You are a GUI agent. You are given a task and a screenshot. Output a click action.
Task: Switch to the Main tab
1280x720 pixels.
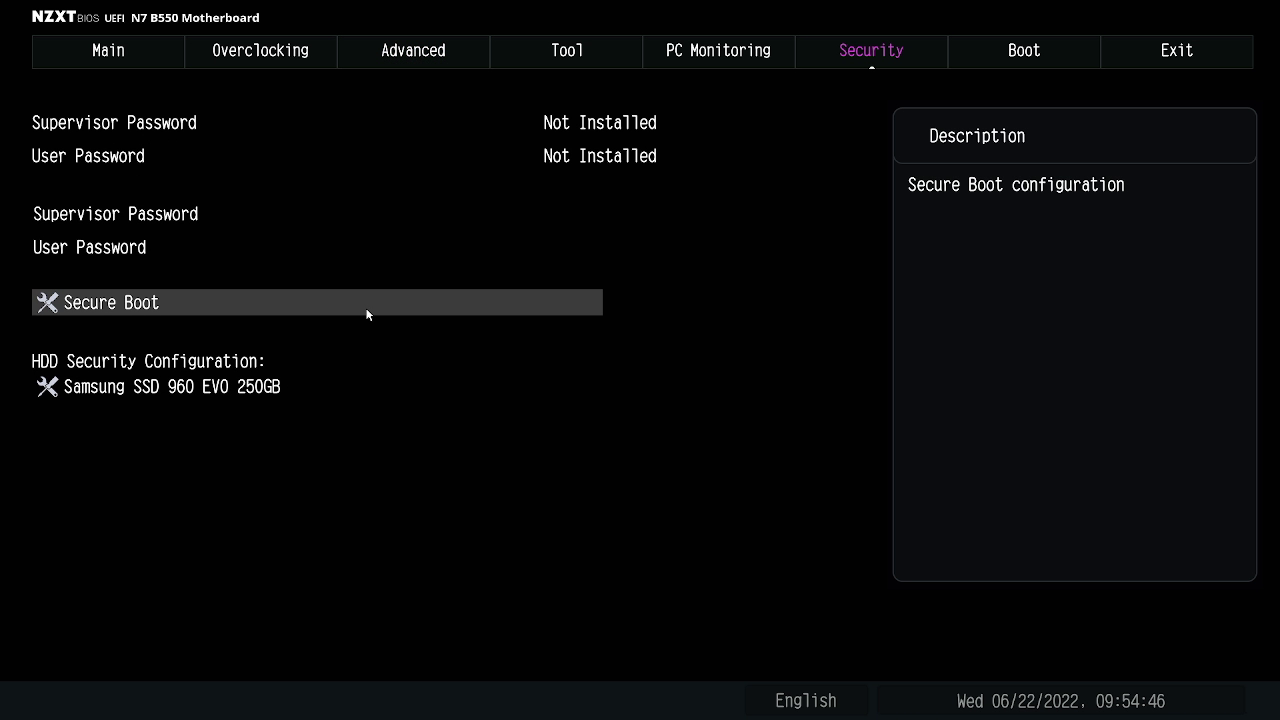coord(108,51)
